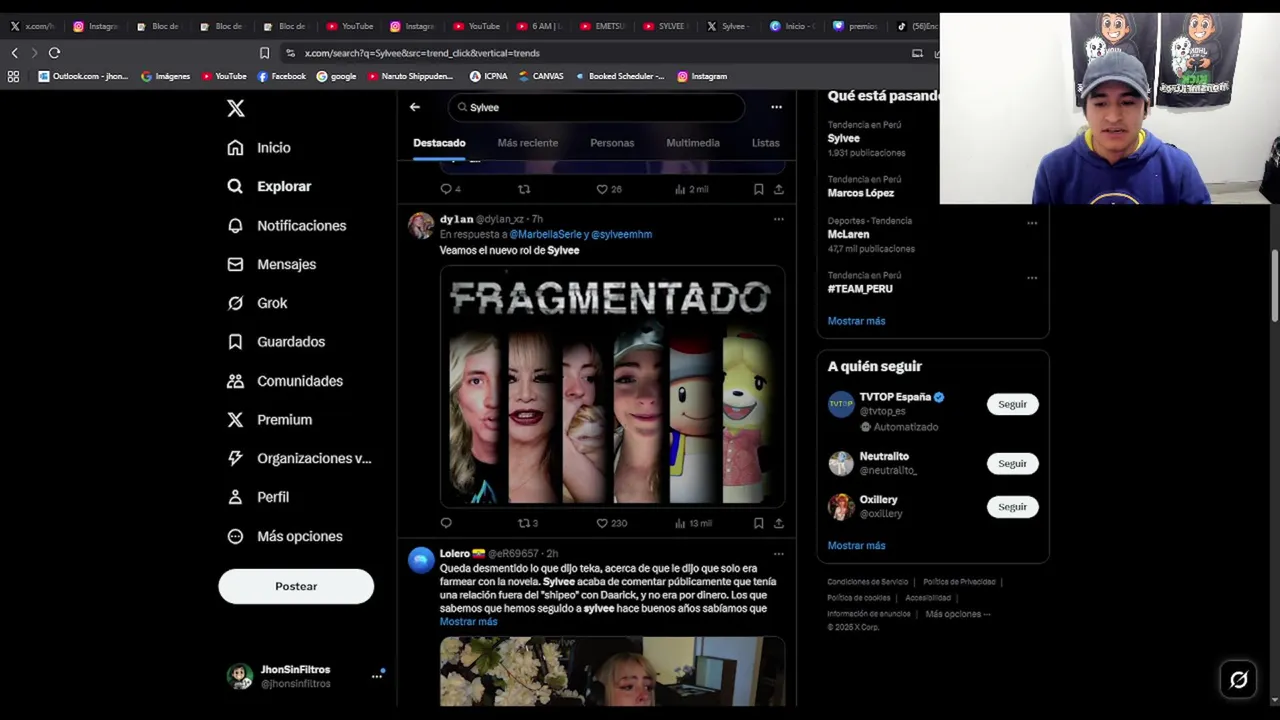Reply to dylan's FRAGMENTADO post
Viewport: 1280px width, 720px height.
[x=446, y=523]
